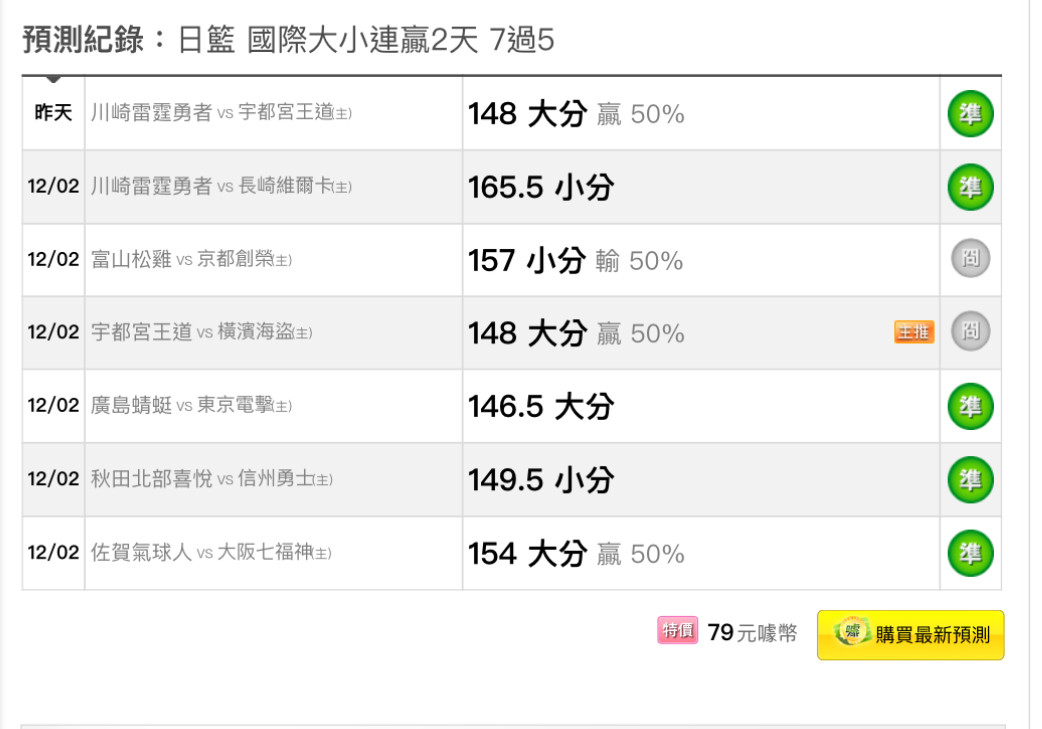The image size is (1042, 729).
Task: Click gray badge on 宇都宮王道 vs 橫濱海盜 row
Action: 970,331
